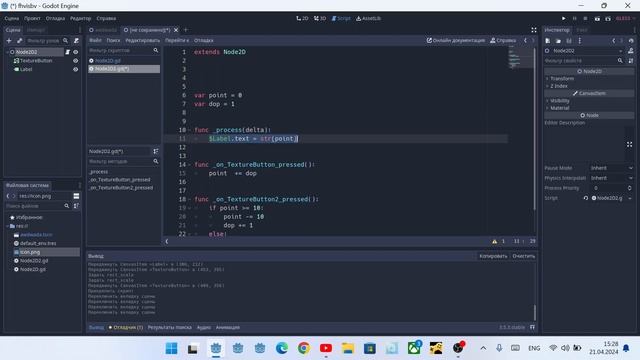Toggle distraction-free fullscreen script view
The image size is (640, 360).
point(534,30)
